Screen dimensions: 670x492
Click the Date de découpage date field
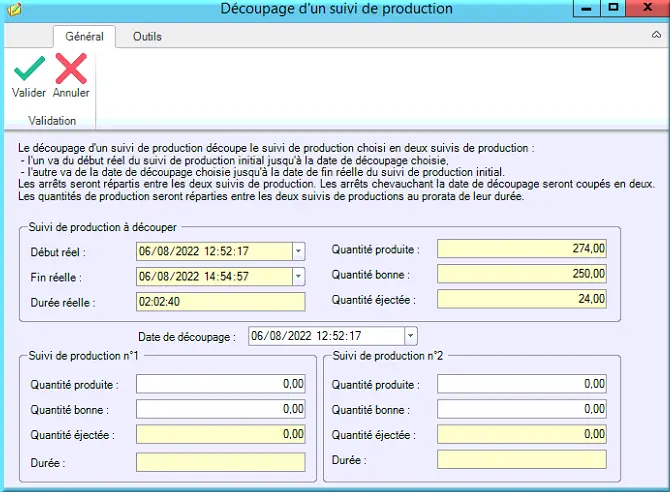pyautogui.click(x=326, y=336)
